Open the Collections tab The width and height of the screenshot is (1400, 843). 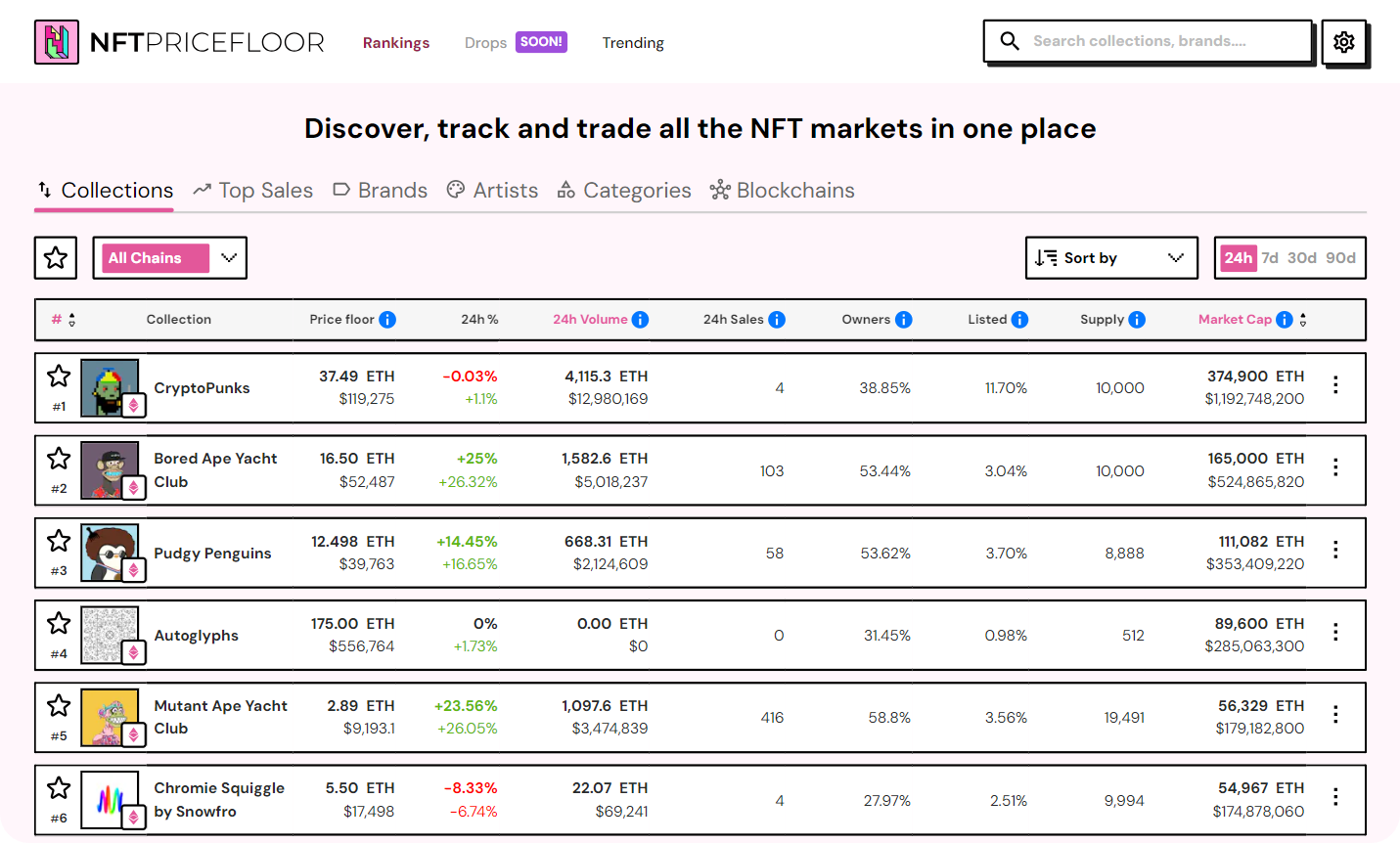tap(105, 190)
